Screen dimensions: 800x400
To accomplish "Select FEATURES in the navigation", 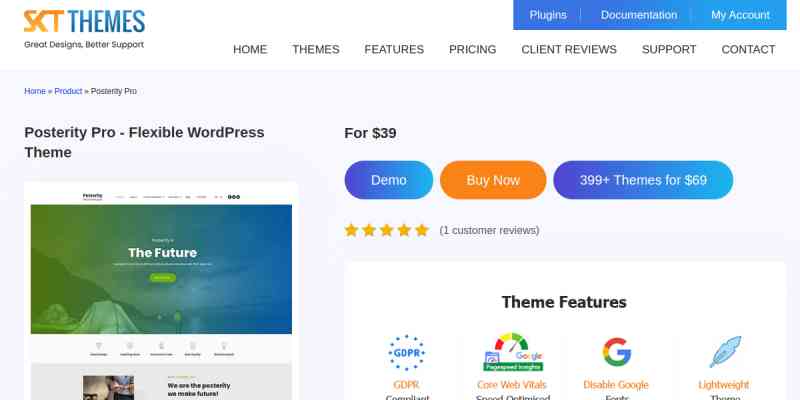I will pos(394,49).
